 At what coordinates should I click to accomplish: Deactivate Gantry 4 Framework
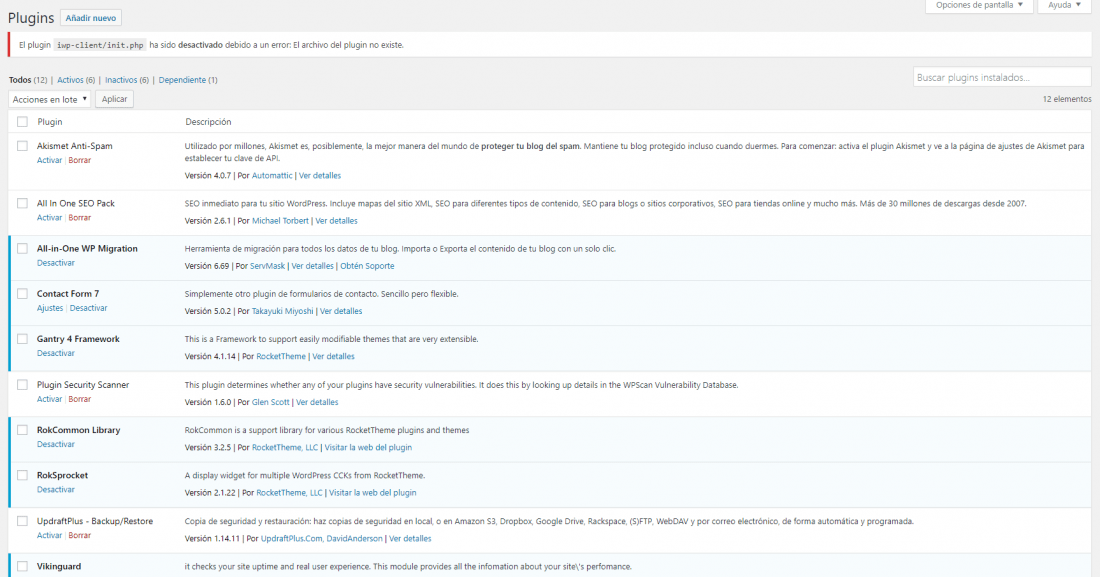click(x=55, y=353)
